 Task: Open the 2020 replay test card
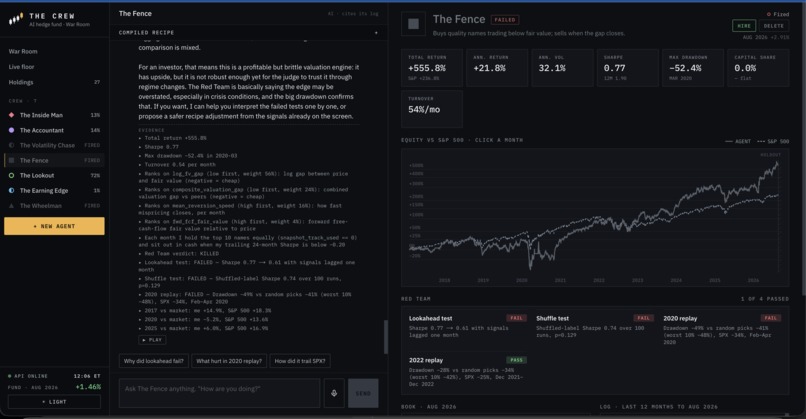pos(722,330)
